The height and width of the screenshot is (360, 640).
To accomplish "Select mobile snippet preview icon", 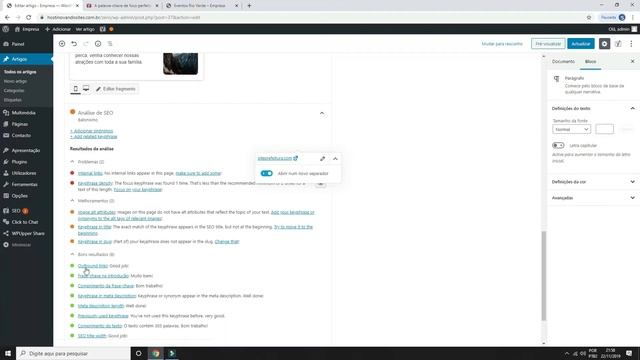I will pyautogui.click(x=76, y=89).
